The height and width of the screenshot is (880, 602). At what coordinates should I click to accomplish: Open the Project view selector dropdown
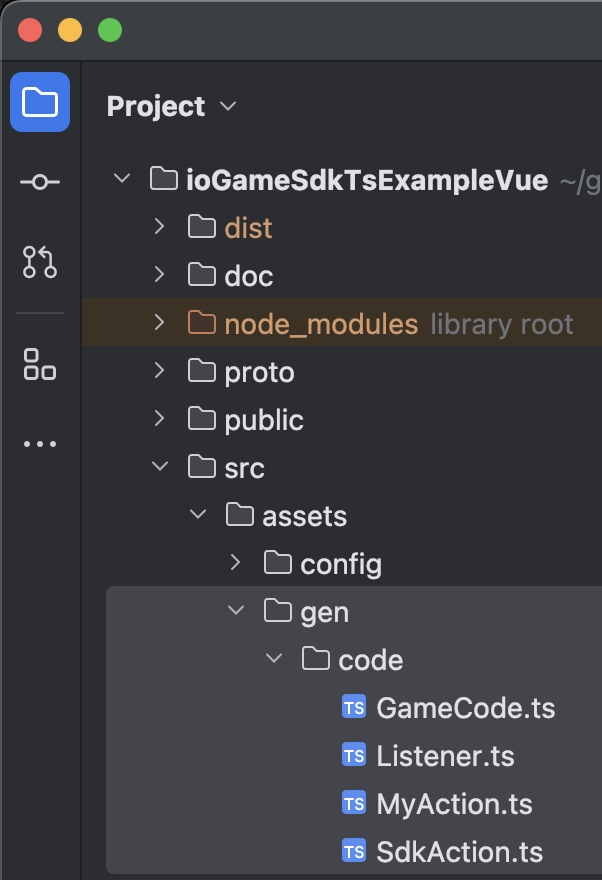[228, 106]
